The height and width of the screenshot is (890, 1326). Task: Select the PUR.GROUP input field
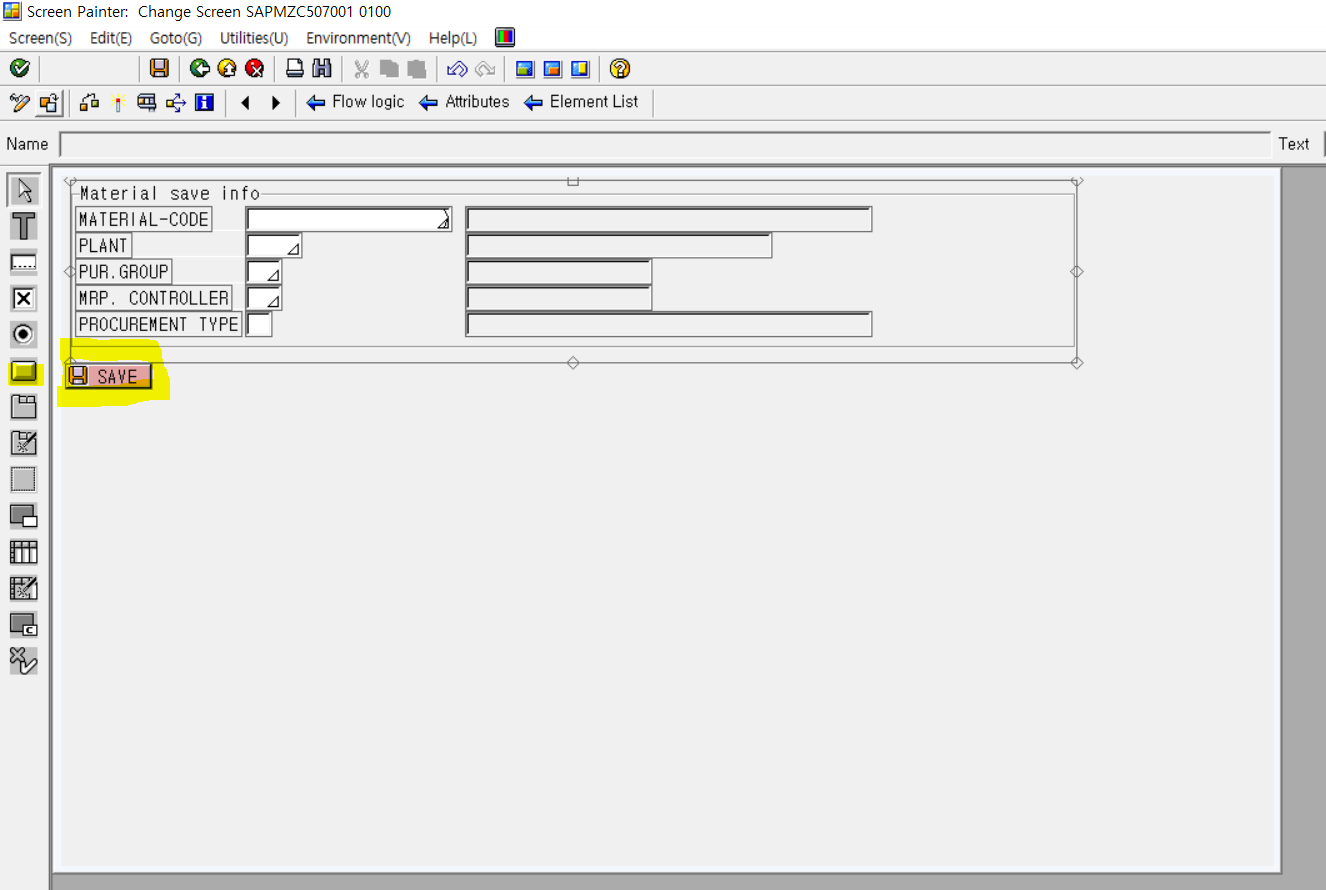point(264,272)
